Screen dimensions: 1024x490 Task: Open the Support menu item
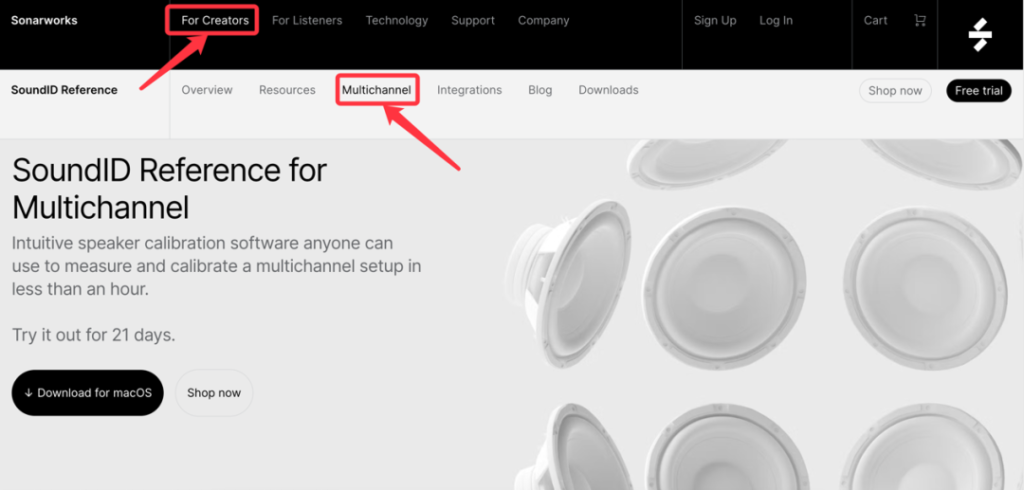[x=473, y=21]
